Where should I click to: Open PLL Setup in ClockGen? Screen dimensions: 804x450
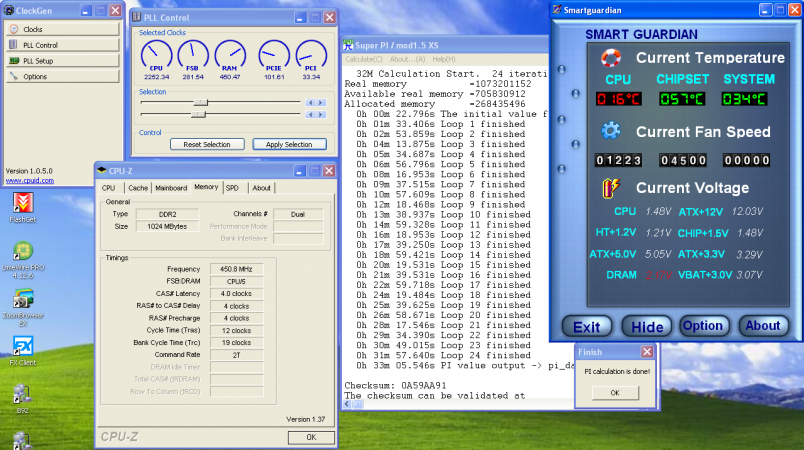(x=63, y=60)
